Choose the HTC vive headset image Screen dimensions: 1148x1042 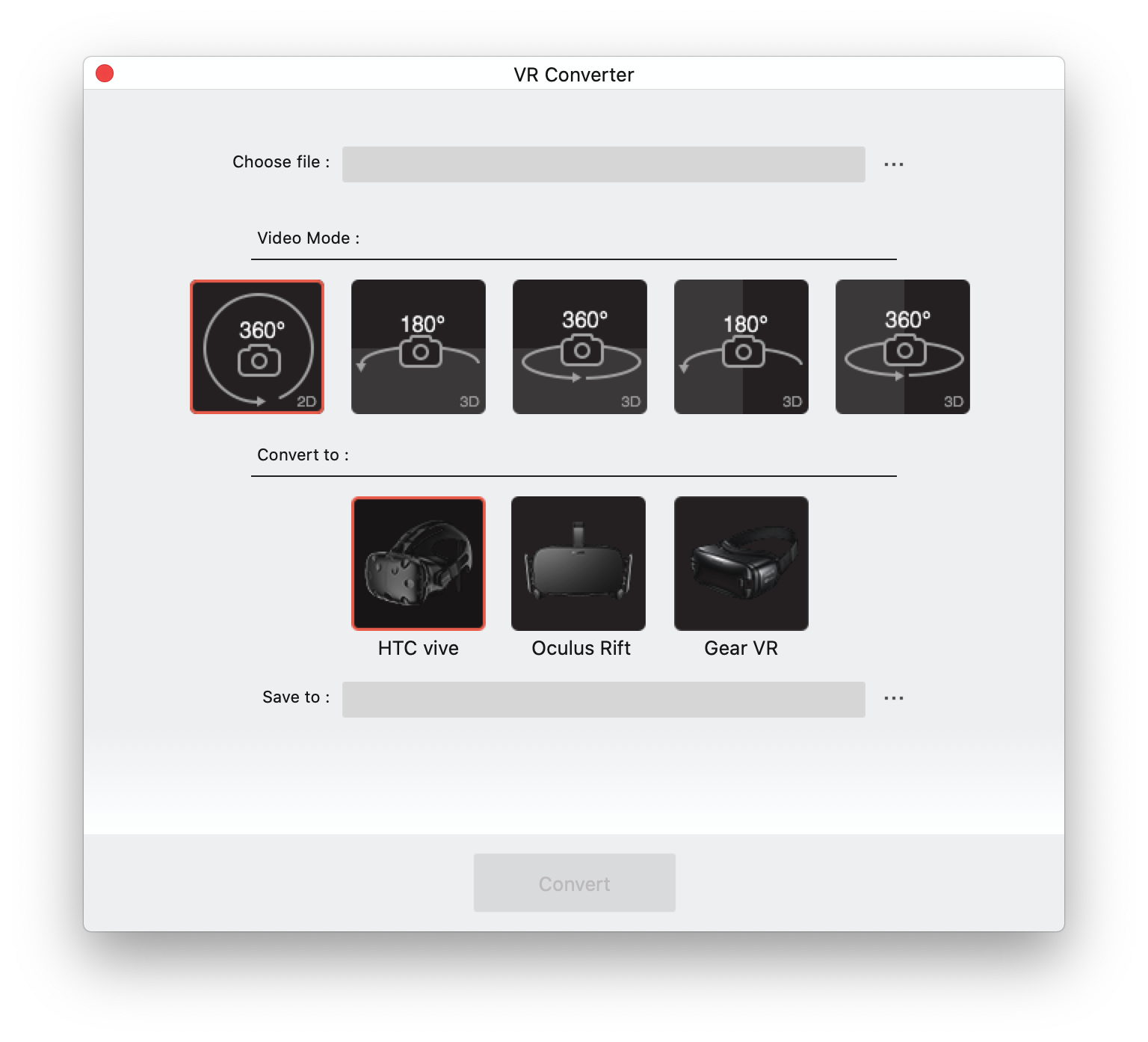(419, 564)
